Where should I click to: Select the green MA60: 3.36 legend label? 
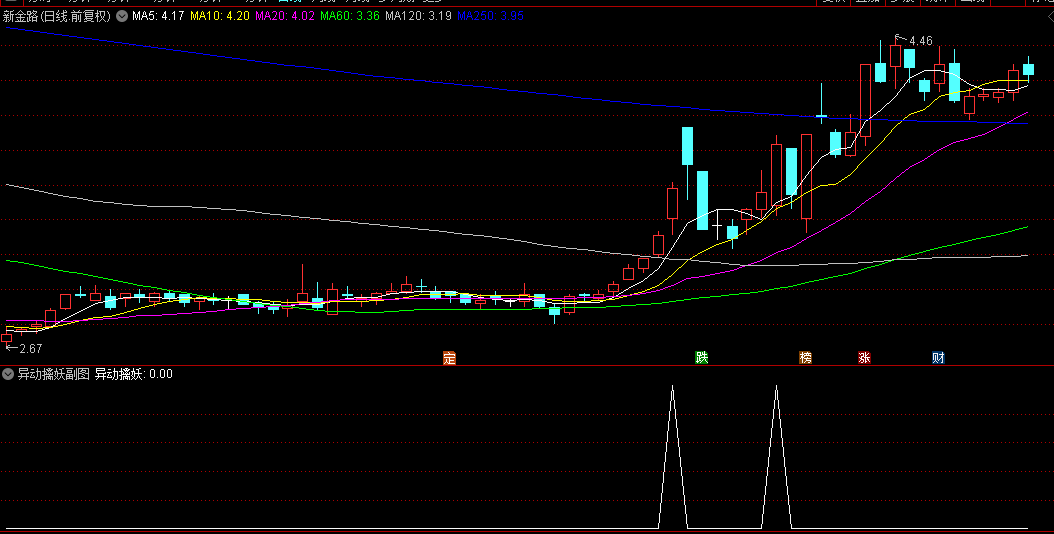[350, 15]
